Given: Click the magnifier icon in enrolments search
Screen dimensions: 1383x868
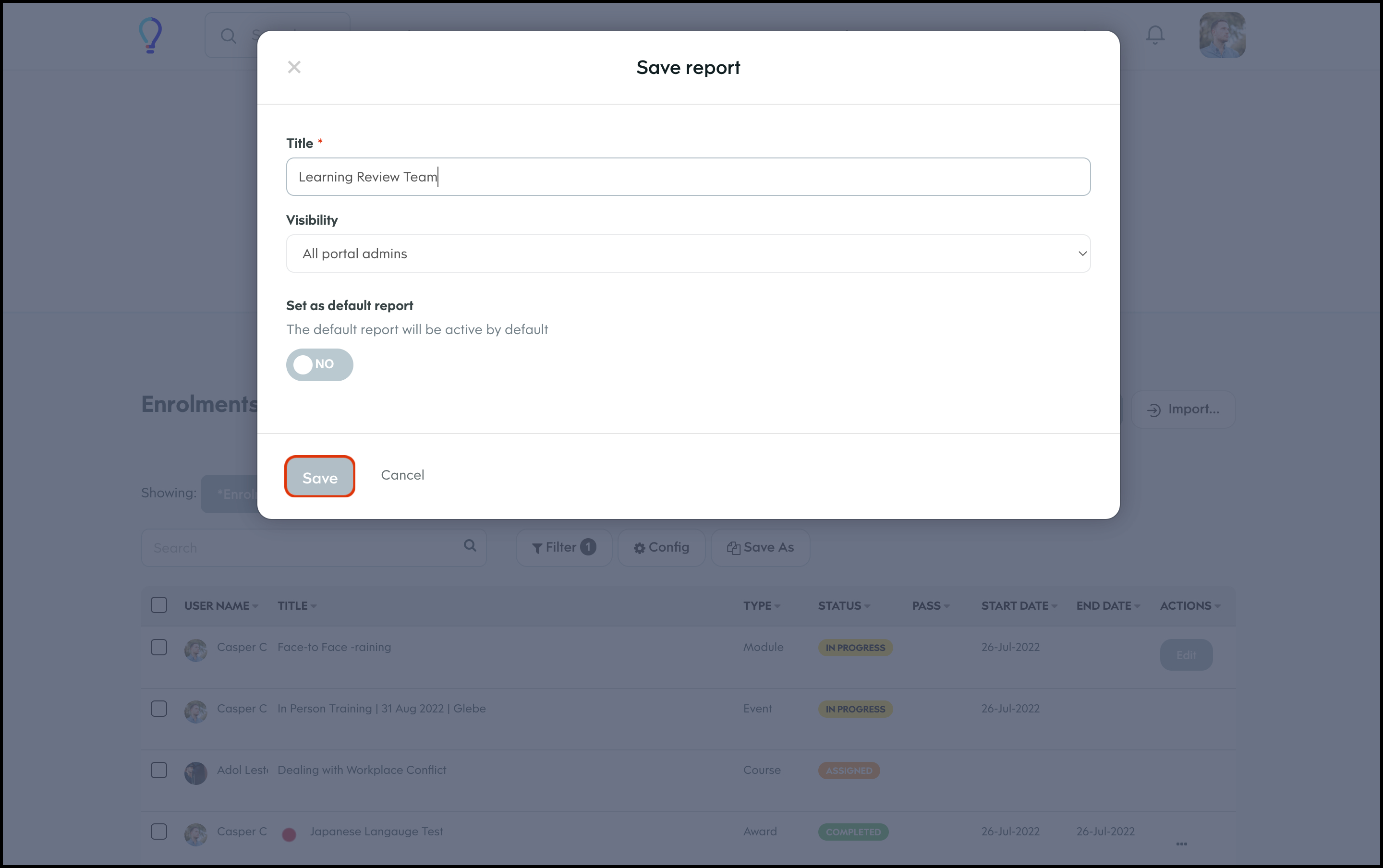Looking at the screenshot, I should point(470,546).
